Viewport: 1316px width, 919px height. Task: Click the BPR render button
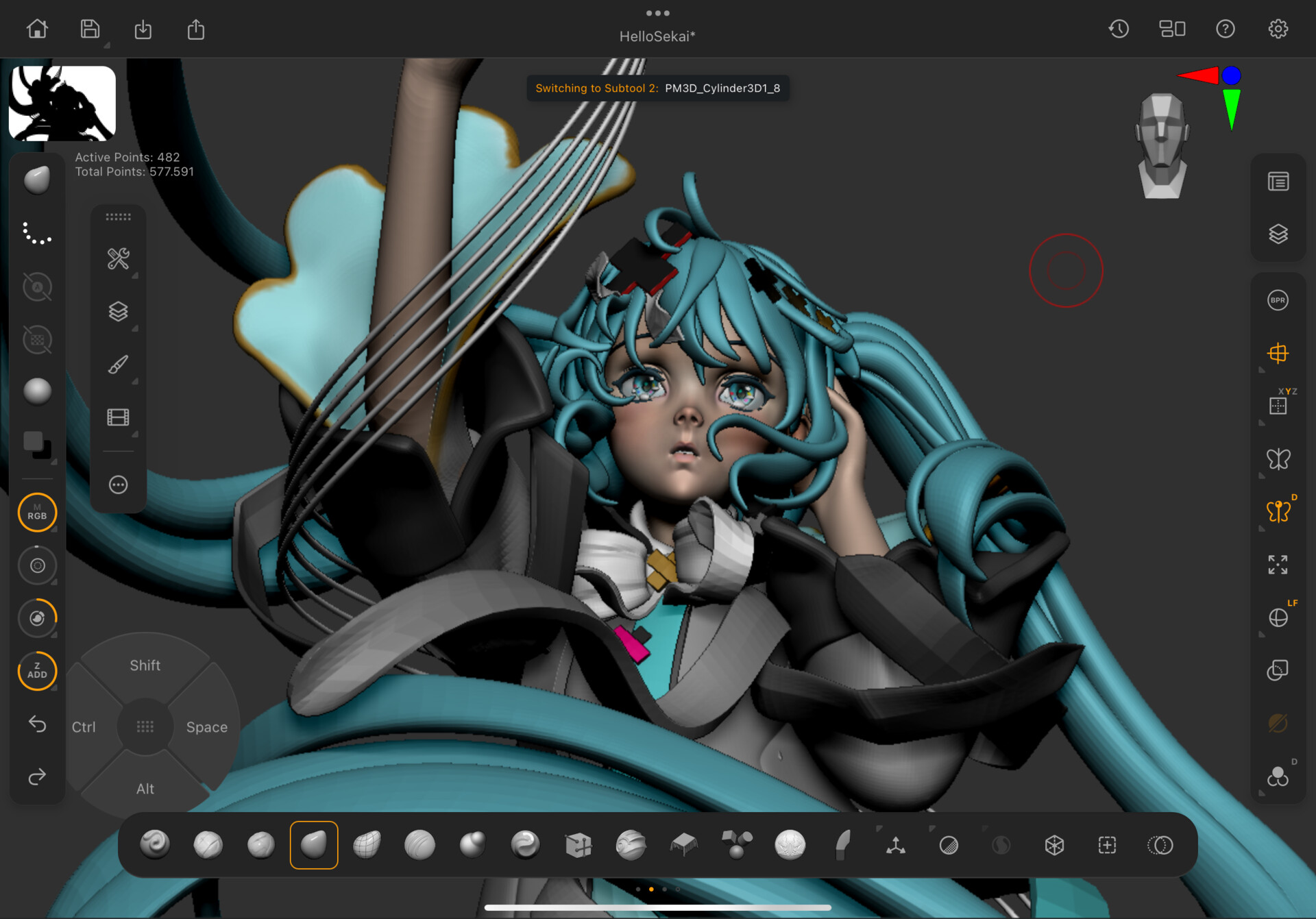(1278, 300)
